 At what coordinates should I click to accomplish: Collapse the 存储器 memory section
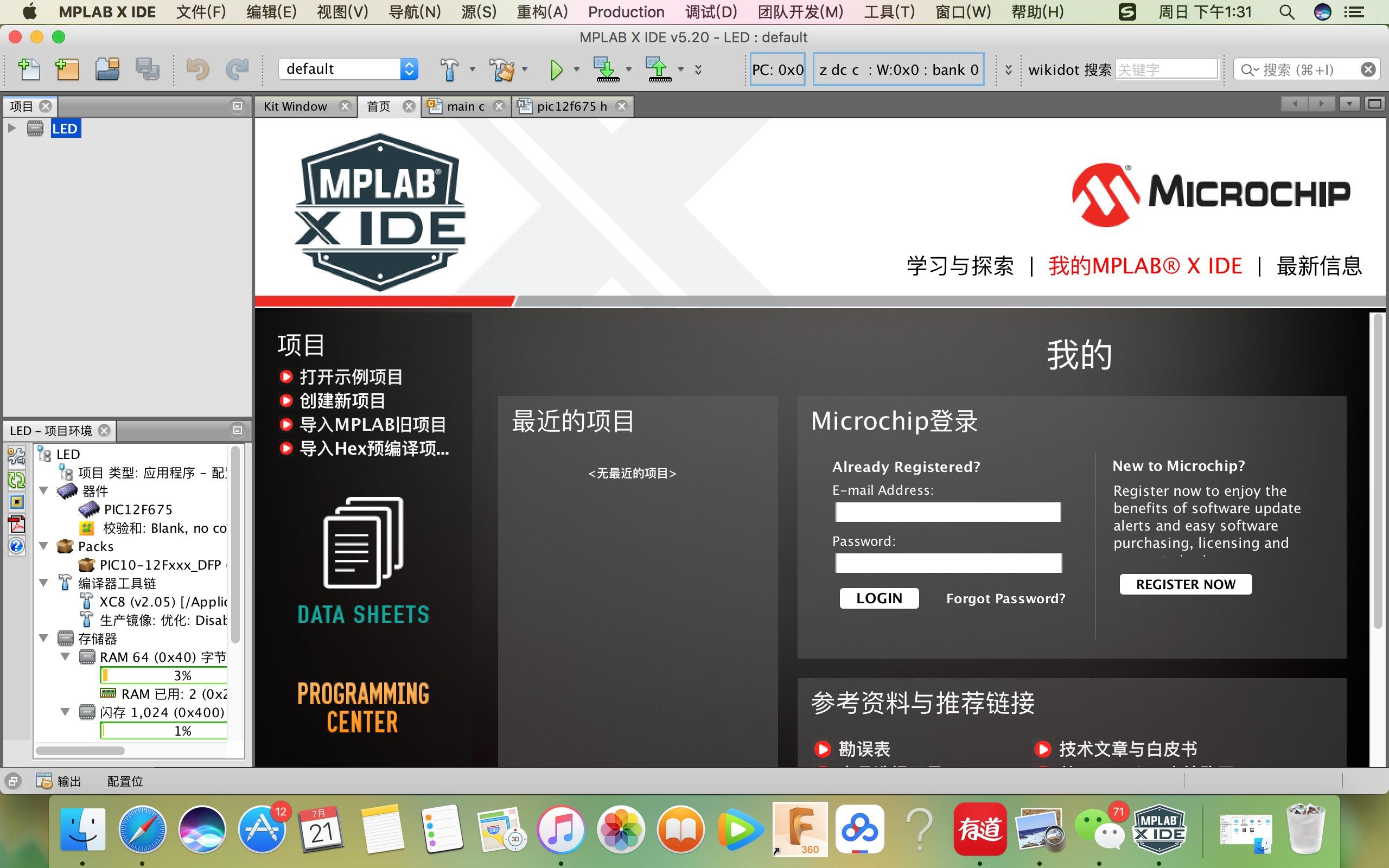43,639
